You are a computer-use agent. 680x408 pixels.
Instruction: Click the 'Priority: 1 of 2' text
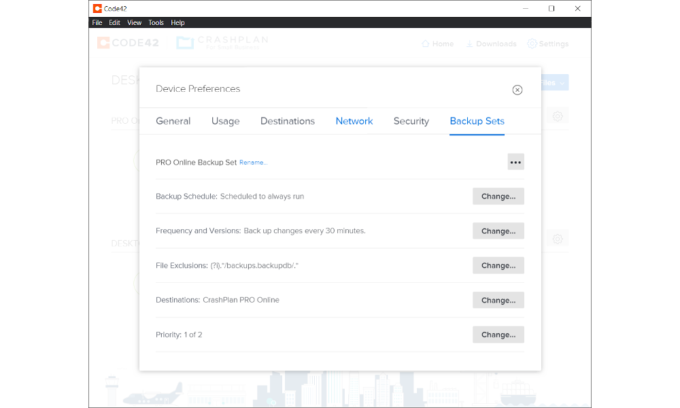[x=179, y=335]
